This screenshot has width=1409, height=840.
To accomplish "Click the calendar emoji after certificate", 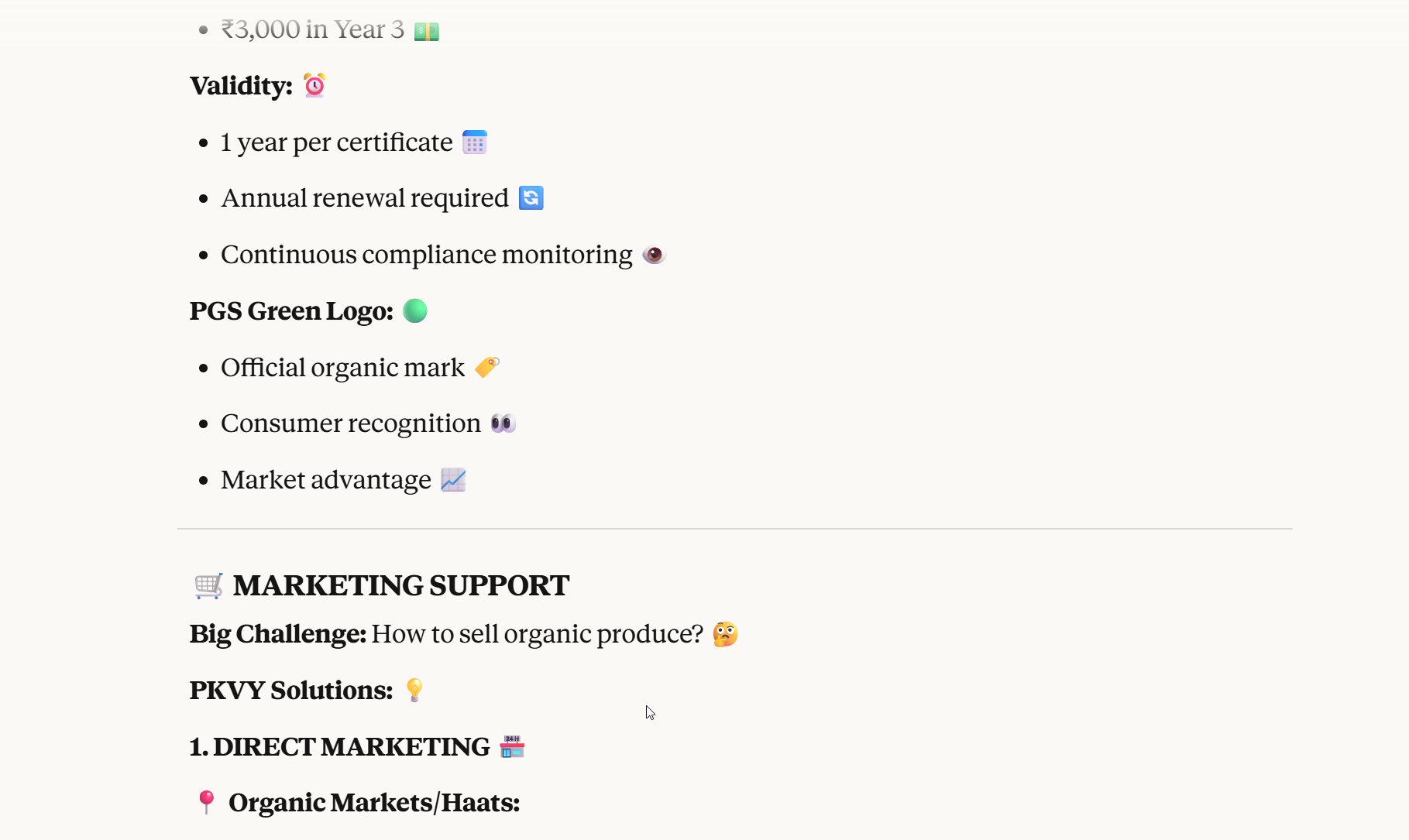I will point(475,142).
